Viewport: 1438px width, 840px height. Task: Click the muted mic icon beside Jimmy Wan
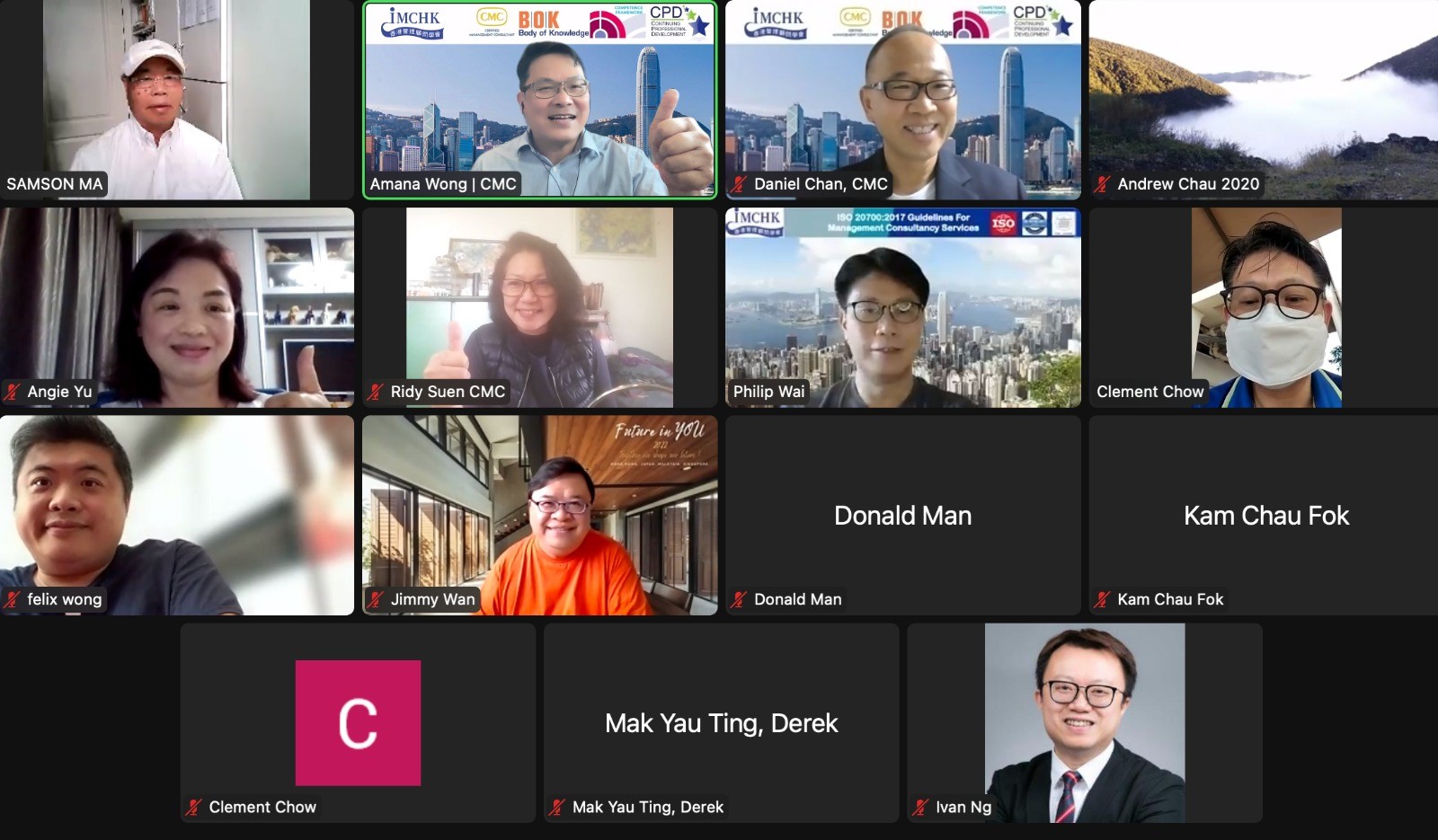coord(376,599)
